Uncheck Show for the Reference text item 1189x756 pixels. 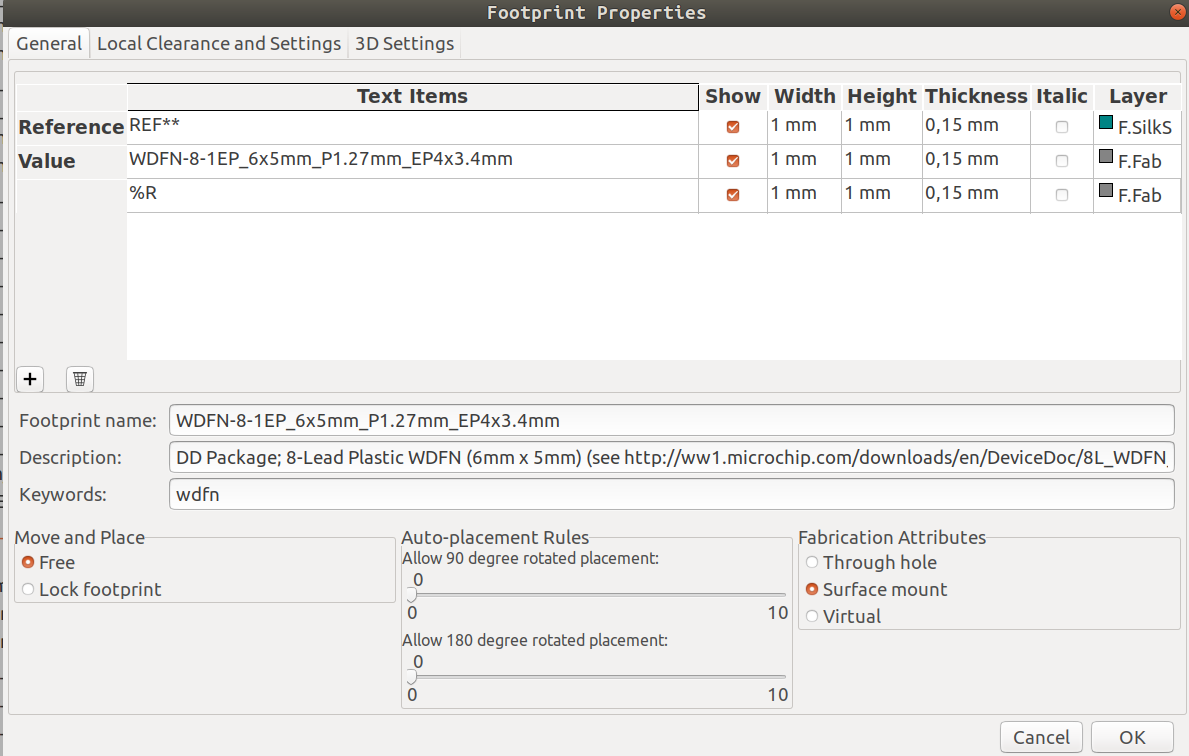point(732,126)
